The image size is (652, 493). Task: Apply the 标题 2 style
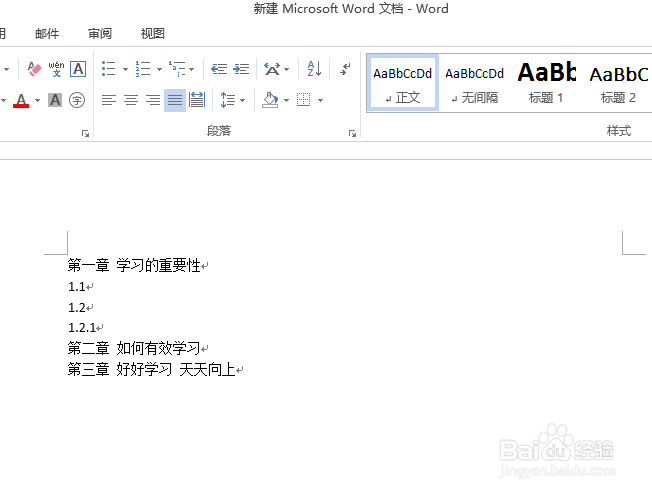618,83
